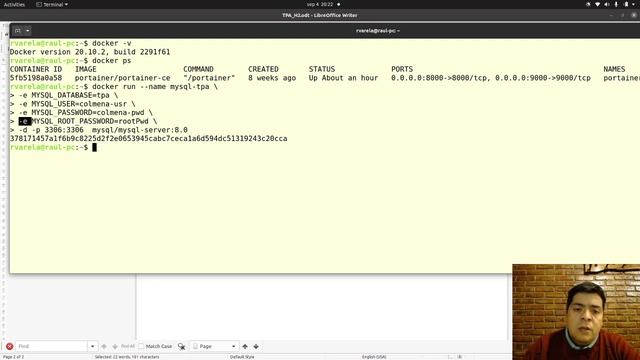Click container ID 5fb5198a0a58
Screen dimensions: 640x360
(36, 78)
